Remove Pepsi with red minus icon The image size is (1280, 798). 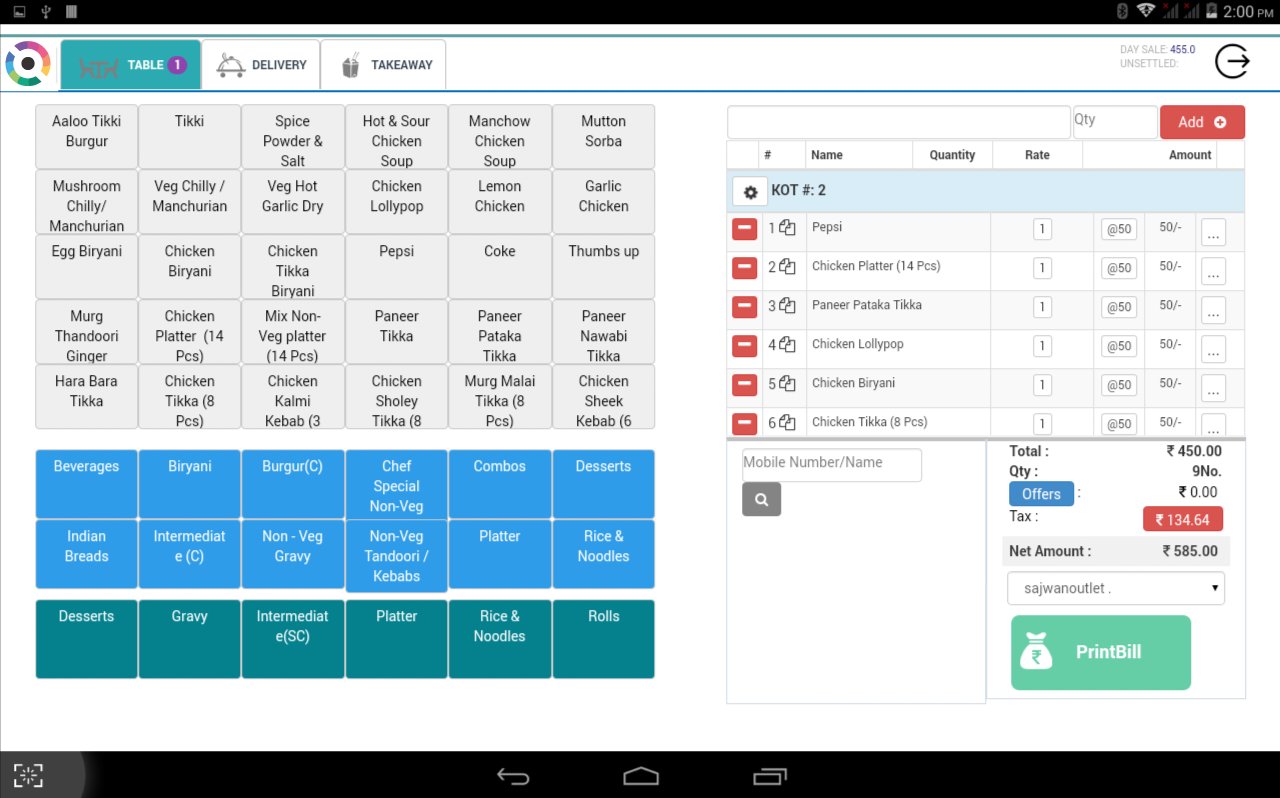[744, 229]
